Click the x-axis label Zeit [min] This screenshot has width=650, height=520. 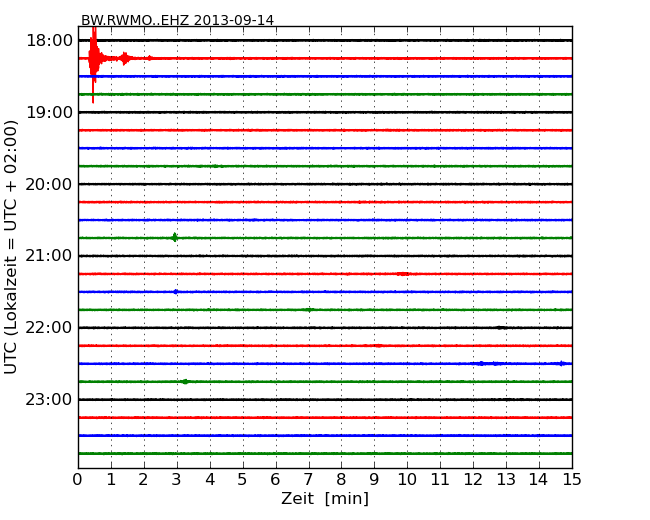(x=325, y=498)
